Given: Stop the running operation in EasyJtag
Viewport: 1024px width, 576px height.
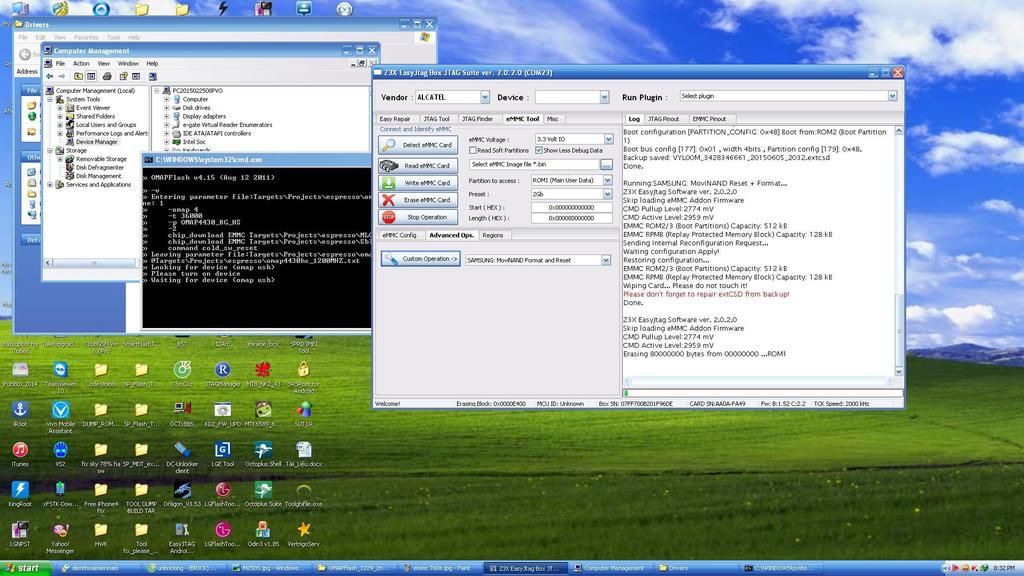Looking at the screenshot, I should coord(418,217).
